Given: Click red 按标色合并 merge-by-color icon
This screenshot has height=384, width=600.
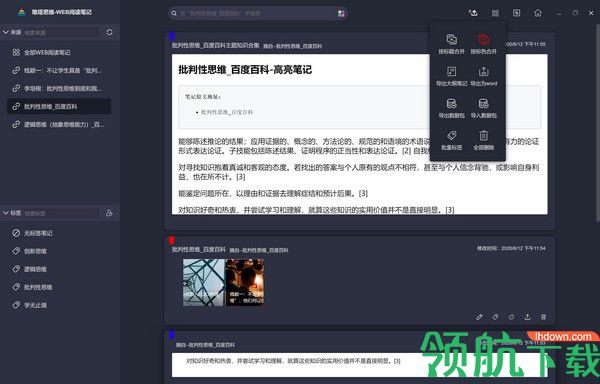Looking at the screenshot, I should (483, 39).
